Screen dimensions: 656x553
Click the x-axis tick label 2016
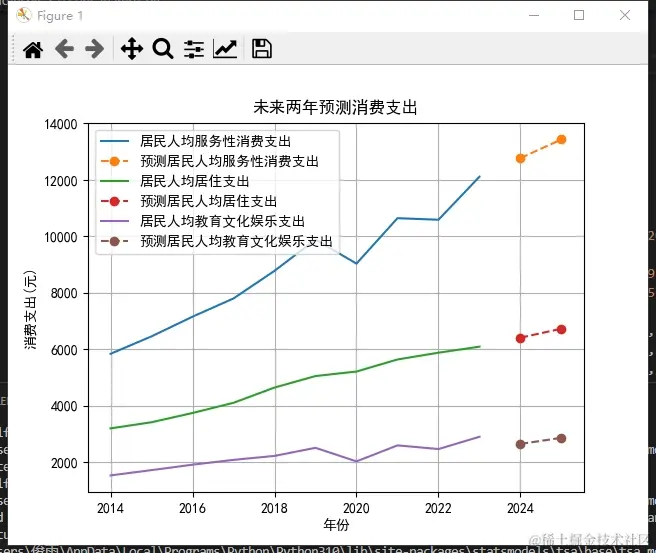click(192, 508)
